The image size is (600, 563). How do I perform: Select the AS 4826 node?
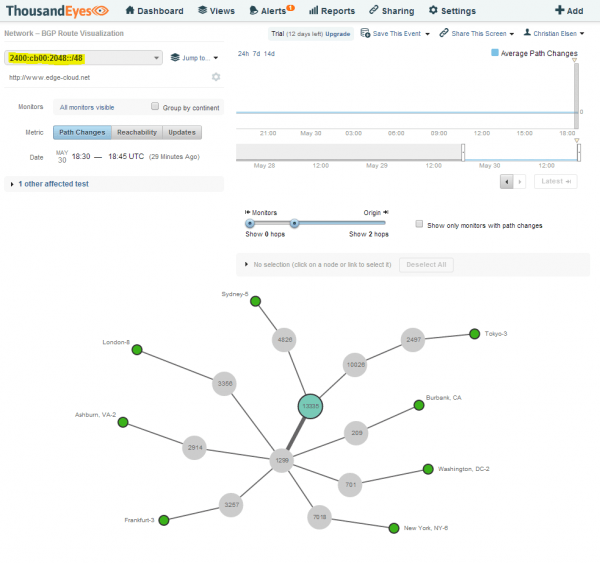tap(284, 339)
